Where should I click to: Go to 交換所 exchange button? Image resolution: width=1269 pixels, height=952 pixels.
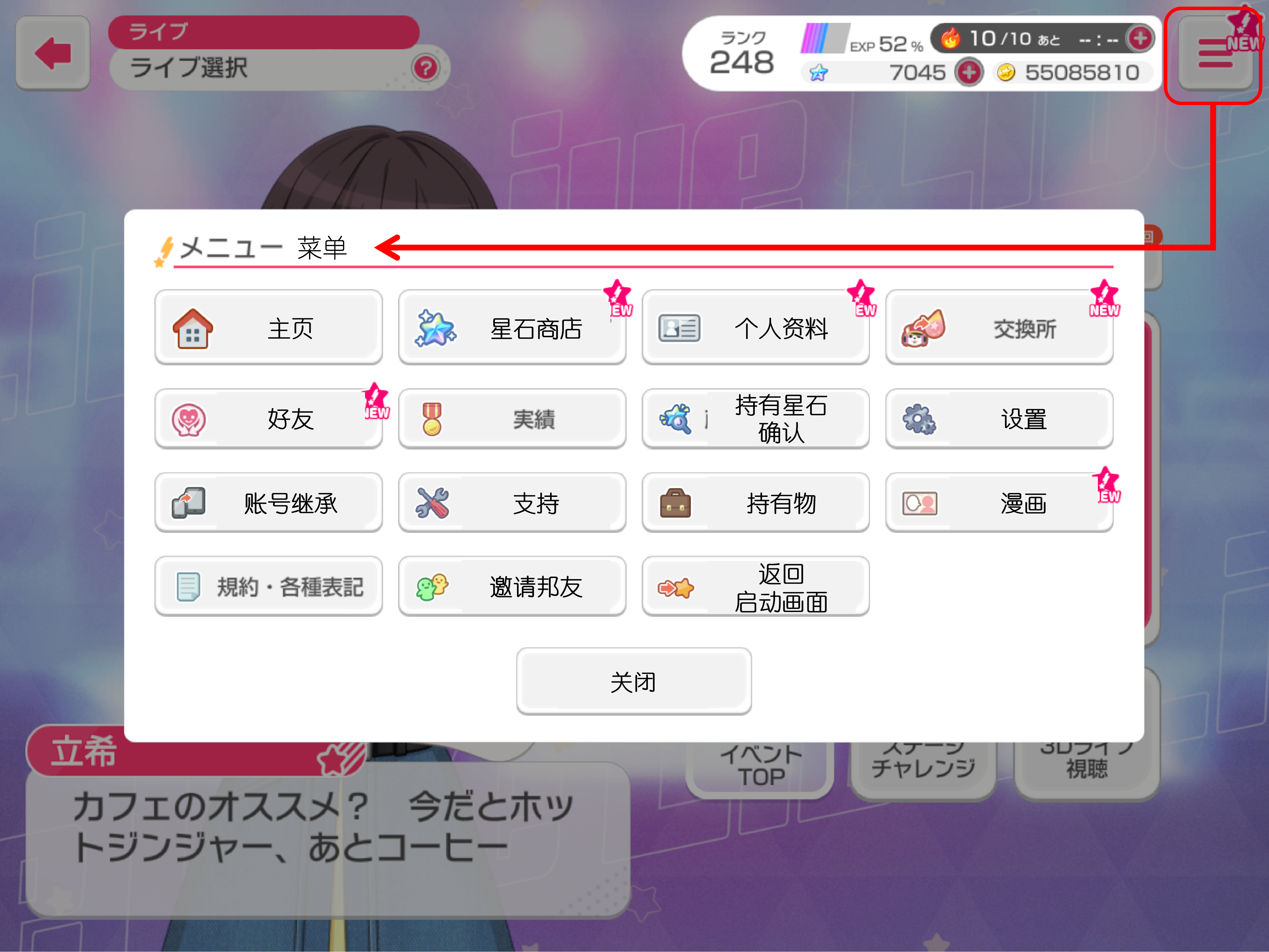tap(999, 327)
